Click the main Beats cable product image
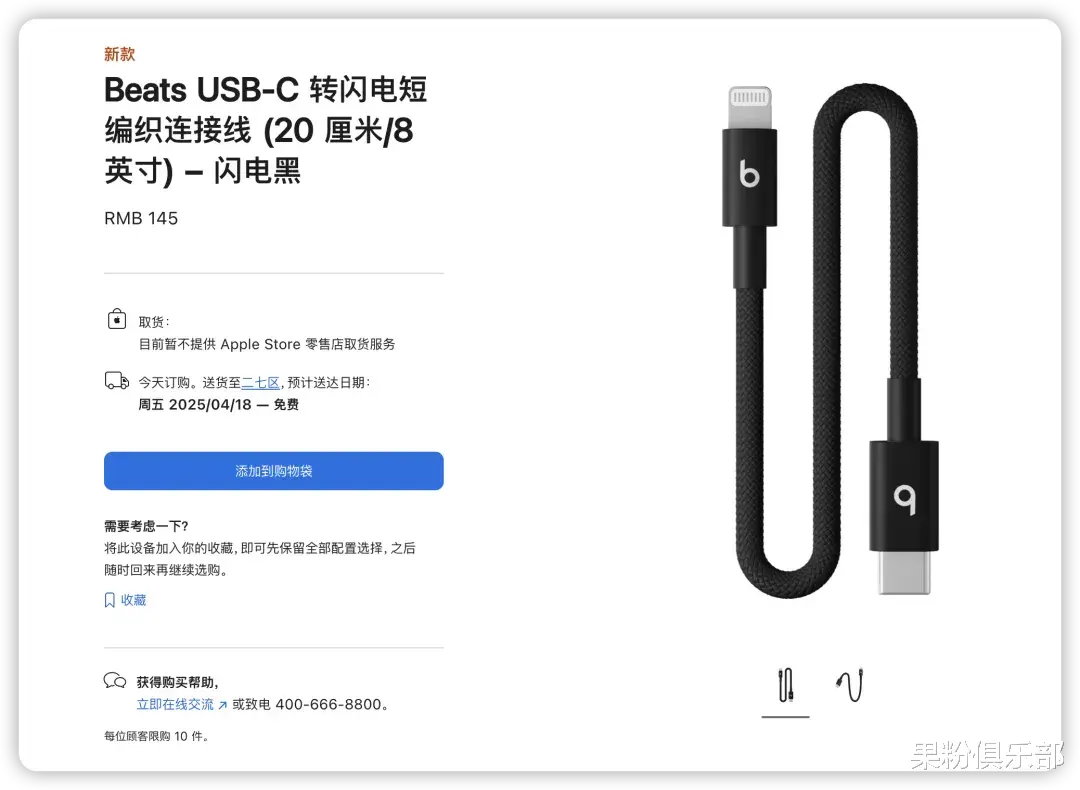The height and width of the screenshot is (790, 1080). coord(830,340)
